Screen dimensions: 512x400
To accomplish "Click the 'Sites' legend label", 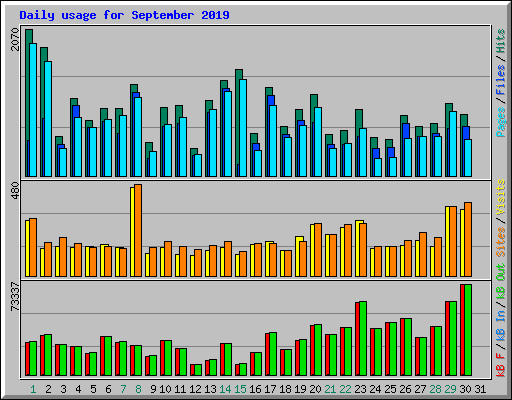I will click(x=501, y=242).
